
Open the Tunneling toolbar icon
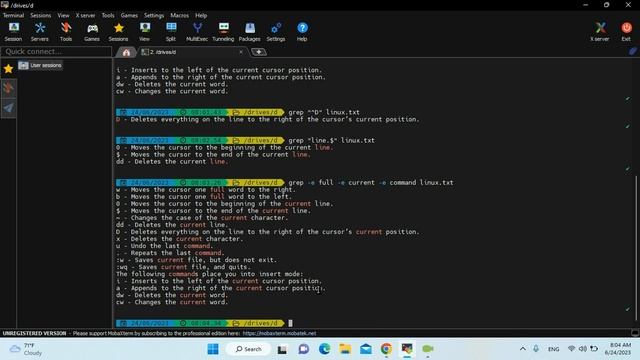223,32
